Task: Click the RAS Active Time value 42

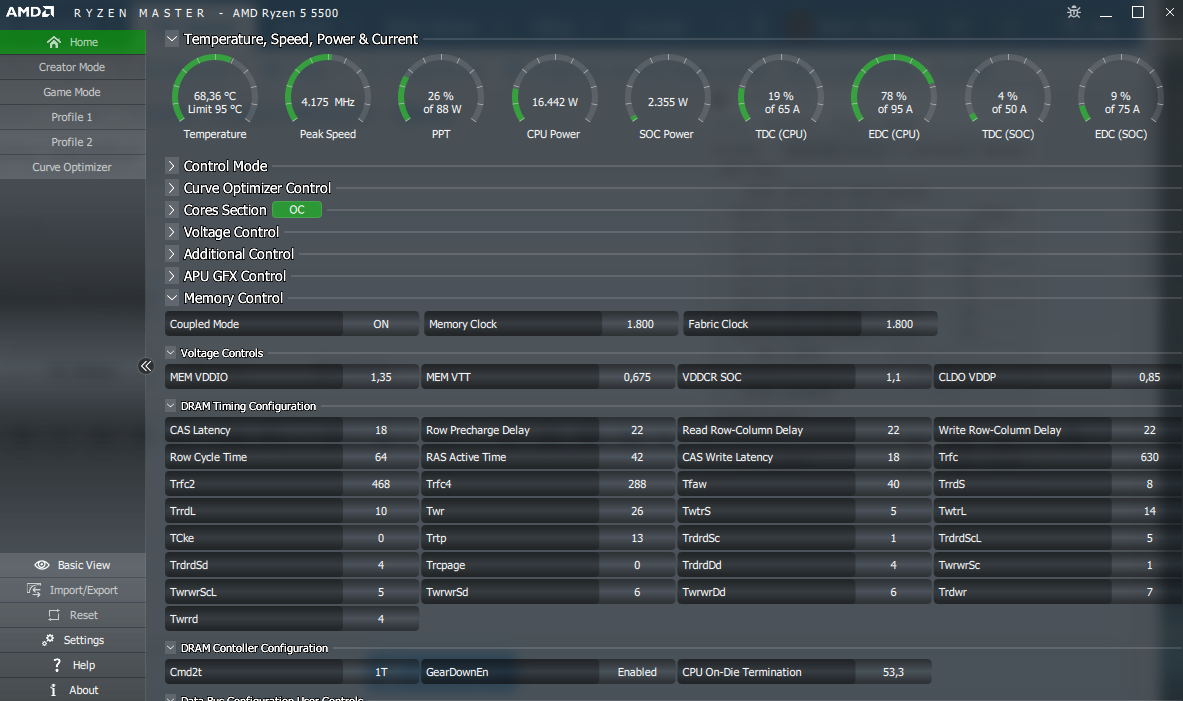Action: pyautogui.click(x=637, y=457)
